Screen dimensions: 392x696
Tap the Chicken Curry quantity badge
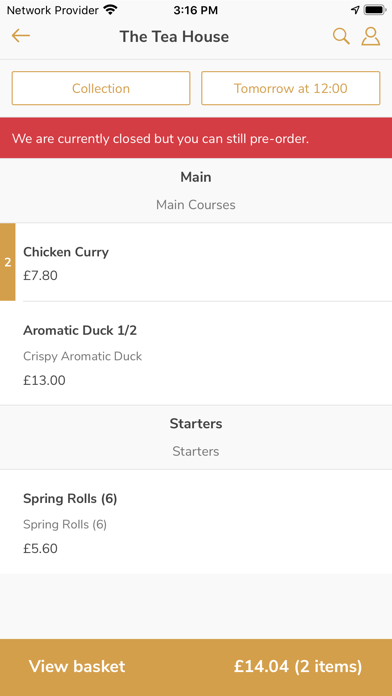[x=8, y=262]
